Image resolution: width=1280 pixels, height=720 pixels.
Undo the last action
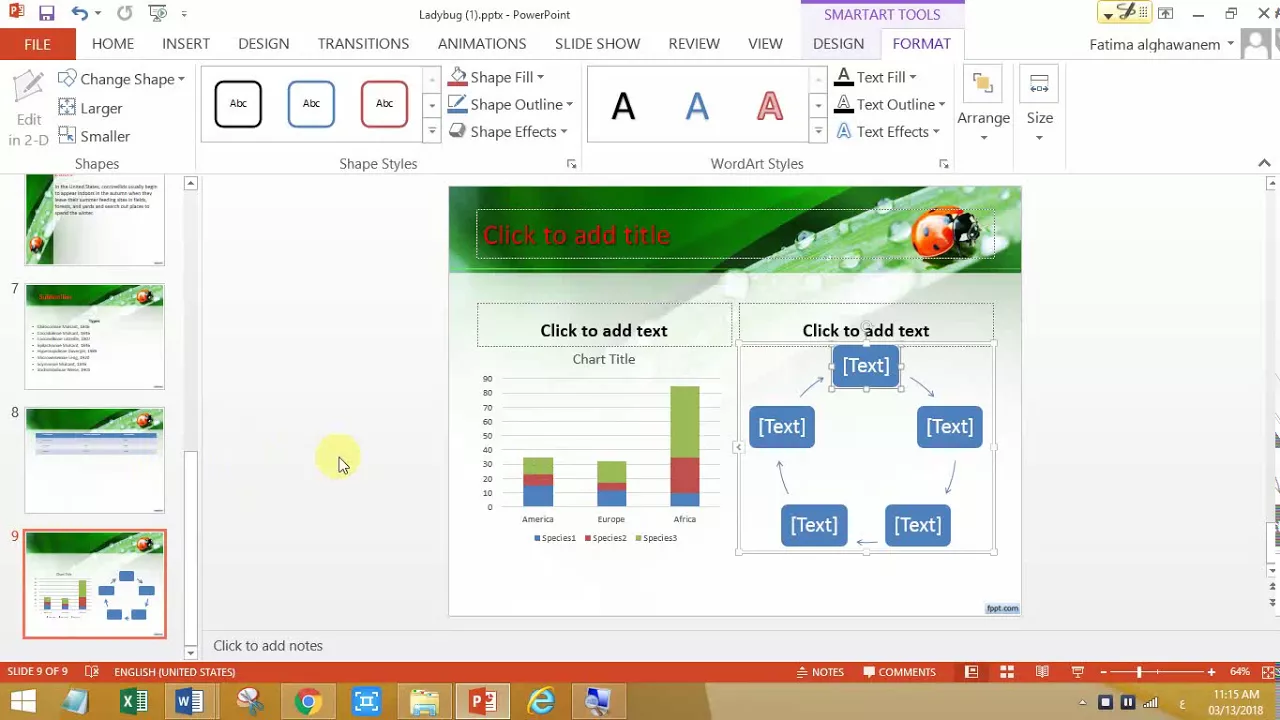point(78,14)
